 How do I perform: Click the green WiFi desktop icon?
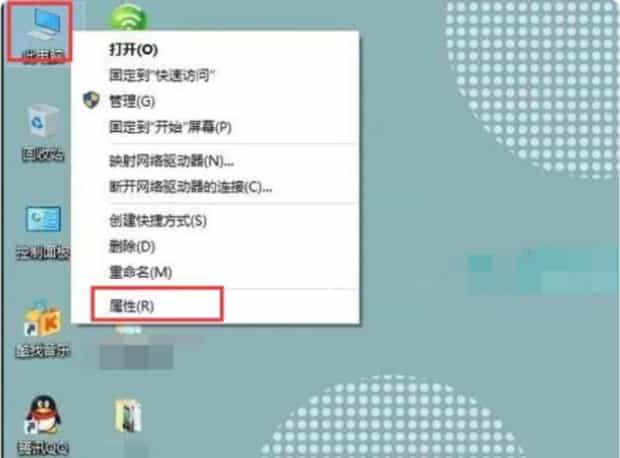click(x=128, y=17)
